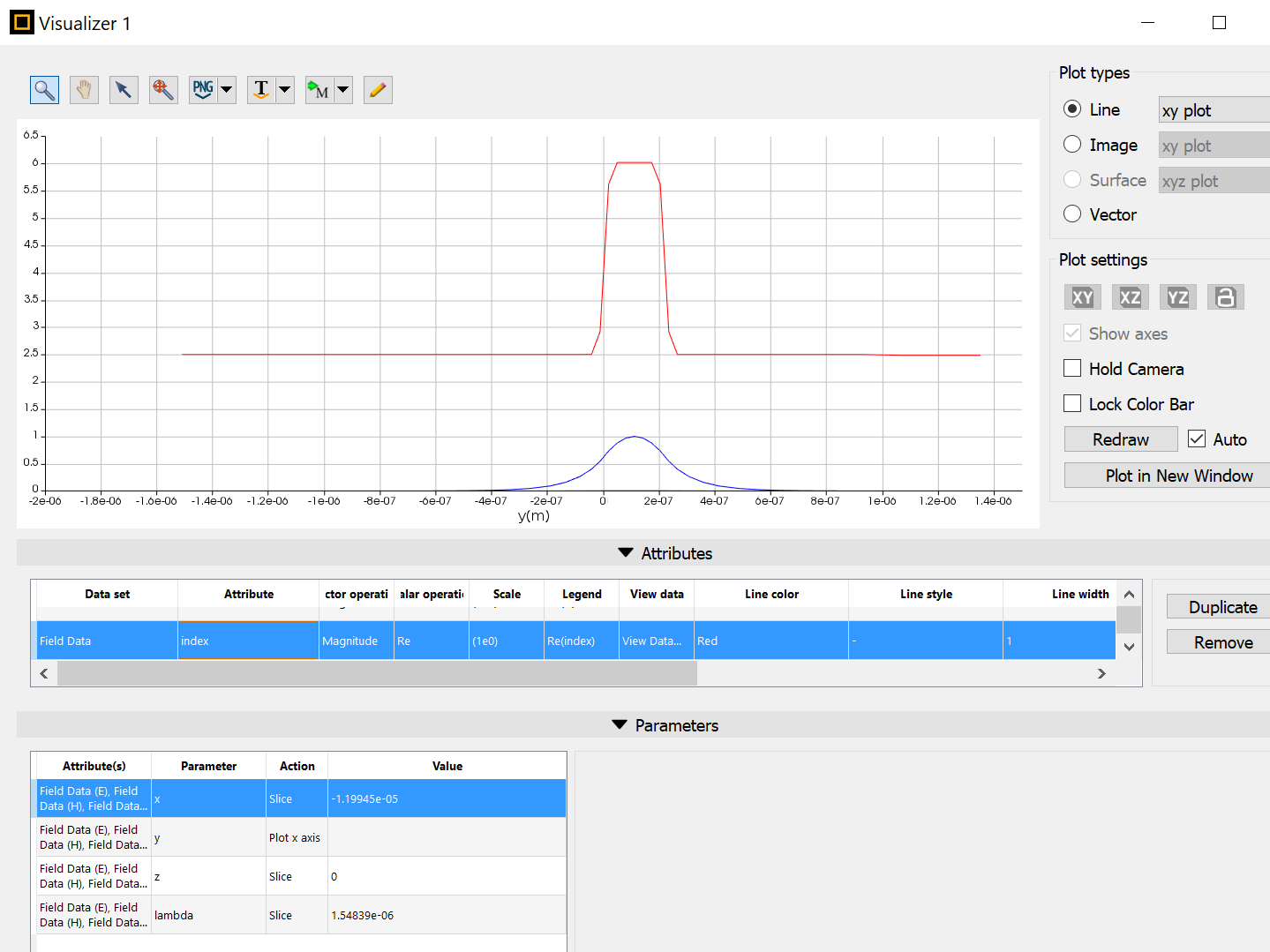Image resolution: width=1270 pixels, height=952 pixels.
Task: Click the Data set column header
Action: pos(107,594)
